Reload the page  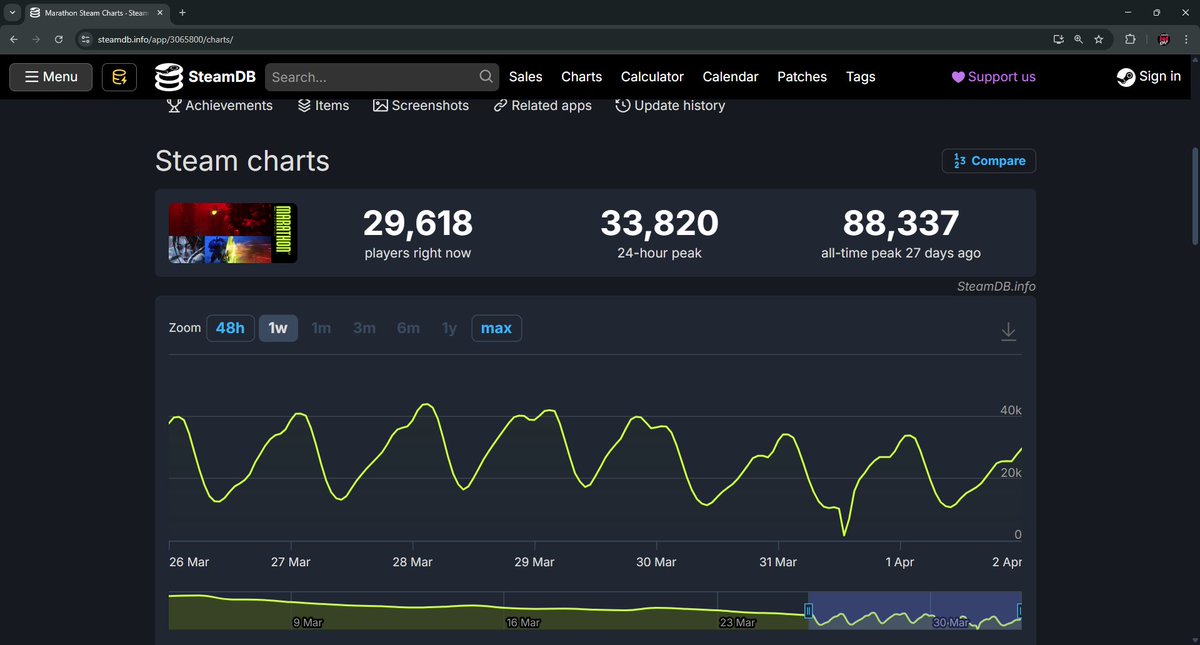(x=59, y=39)
